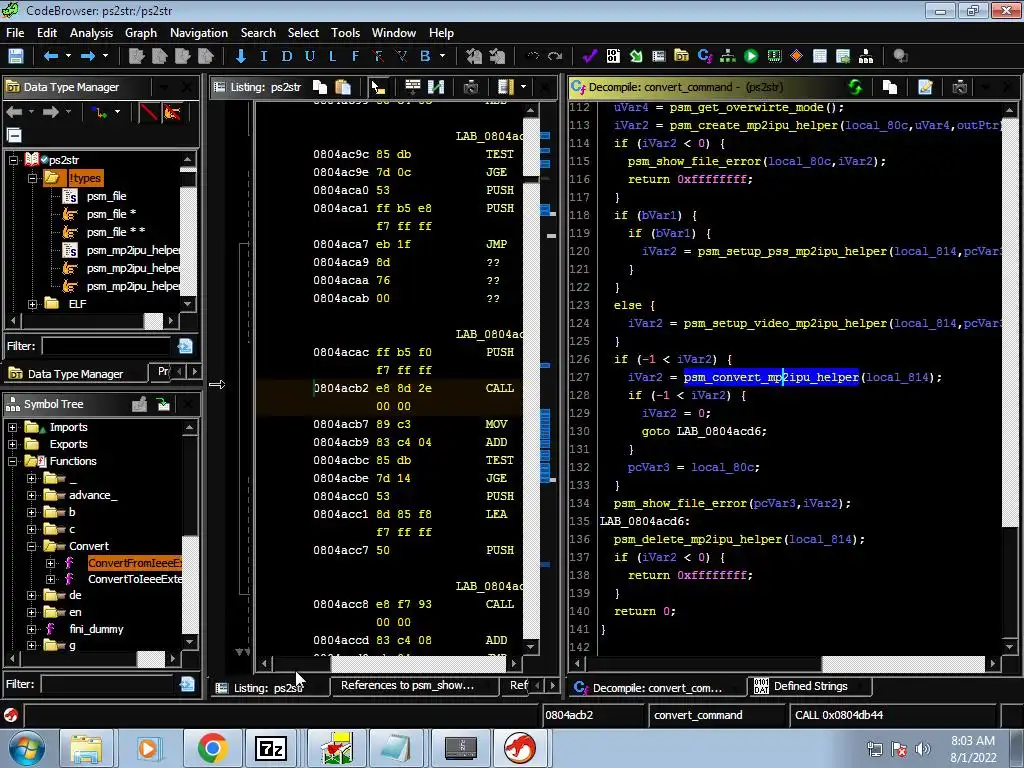The height and width of the screenshot is (768, 1024).
Task: Click the green Run play toolbar icon
Action: coord(751,56)
